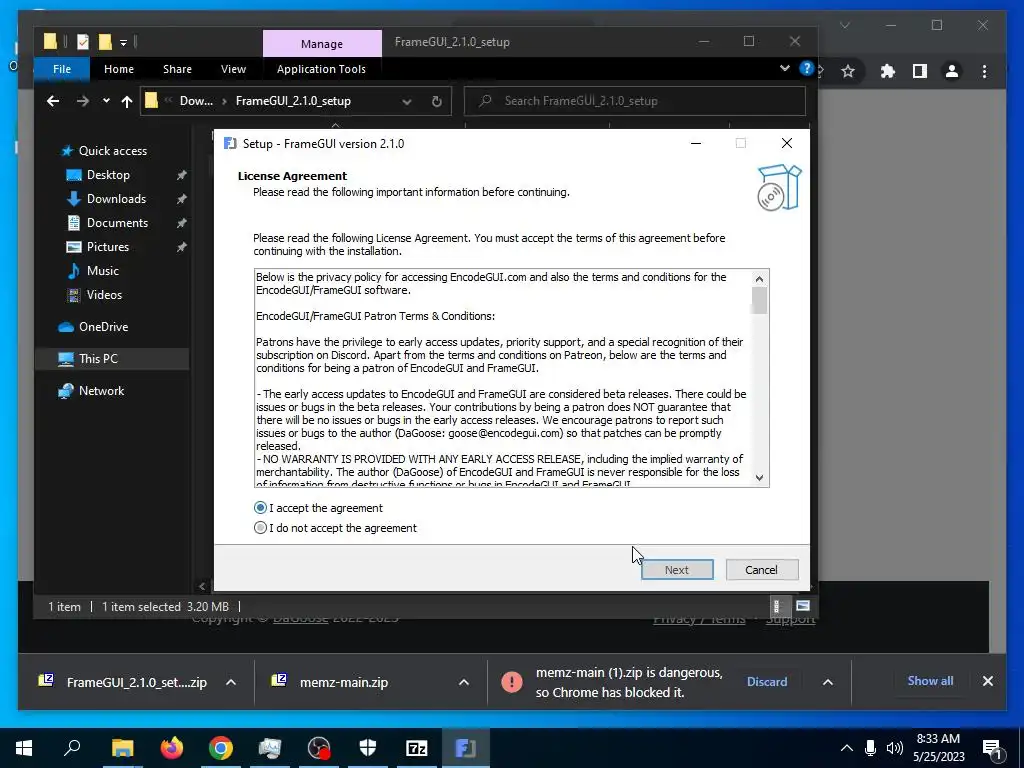Click license text scrollbar down arrow
Screen dimensions: 1024x768
point(759,477)
